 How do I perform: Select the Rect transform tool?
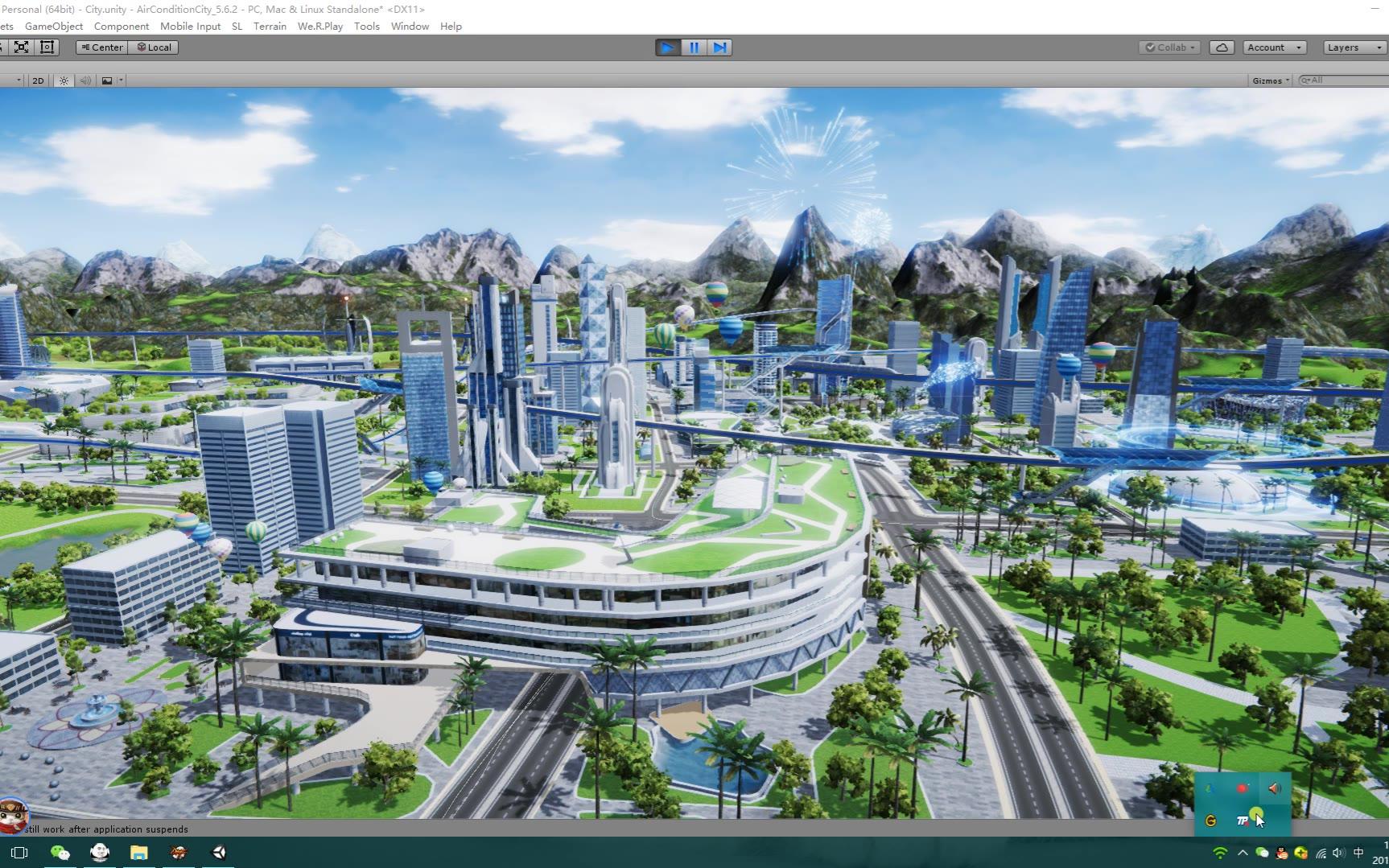point(47,47)
